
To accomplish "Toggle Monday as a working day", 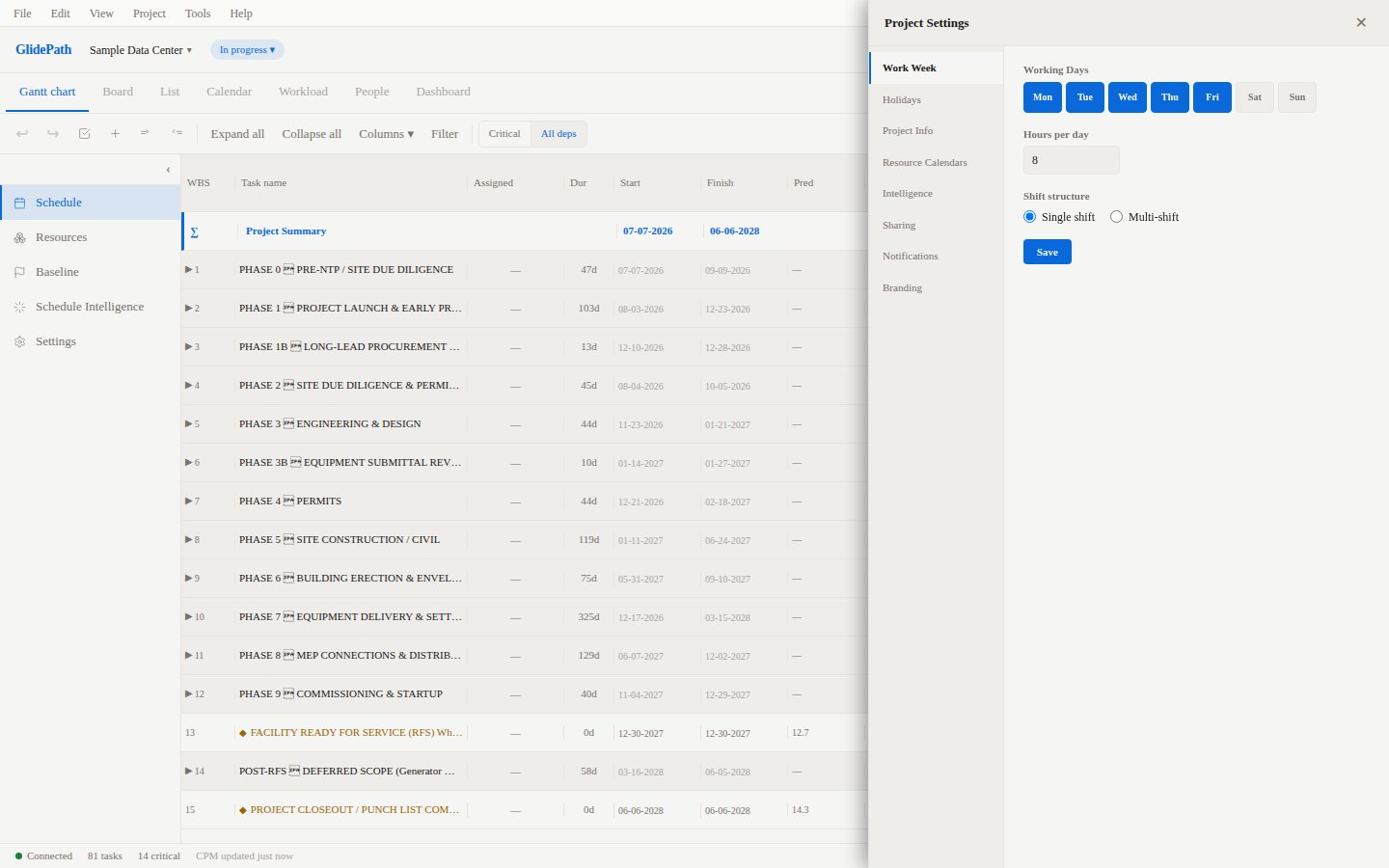I will click(1043, 97).
